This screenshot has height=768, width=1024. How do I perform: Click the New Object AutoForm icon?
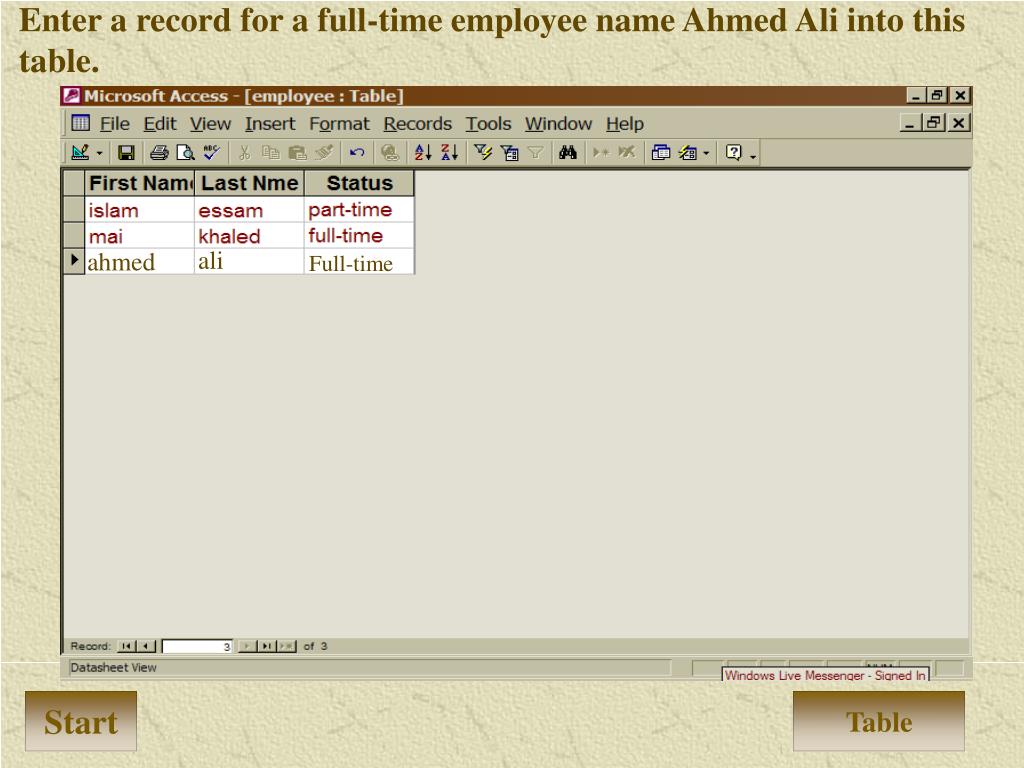click(x=688, y=153)
